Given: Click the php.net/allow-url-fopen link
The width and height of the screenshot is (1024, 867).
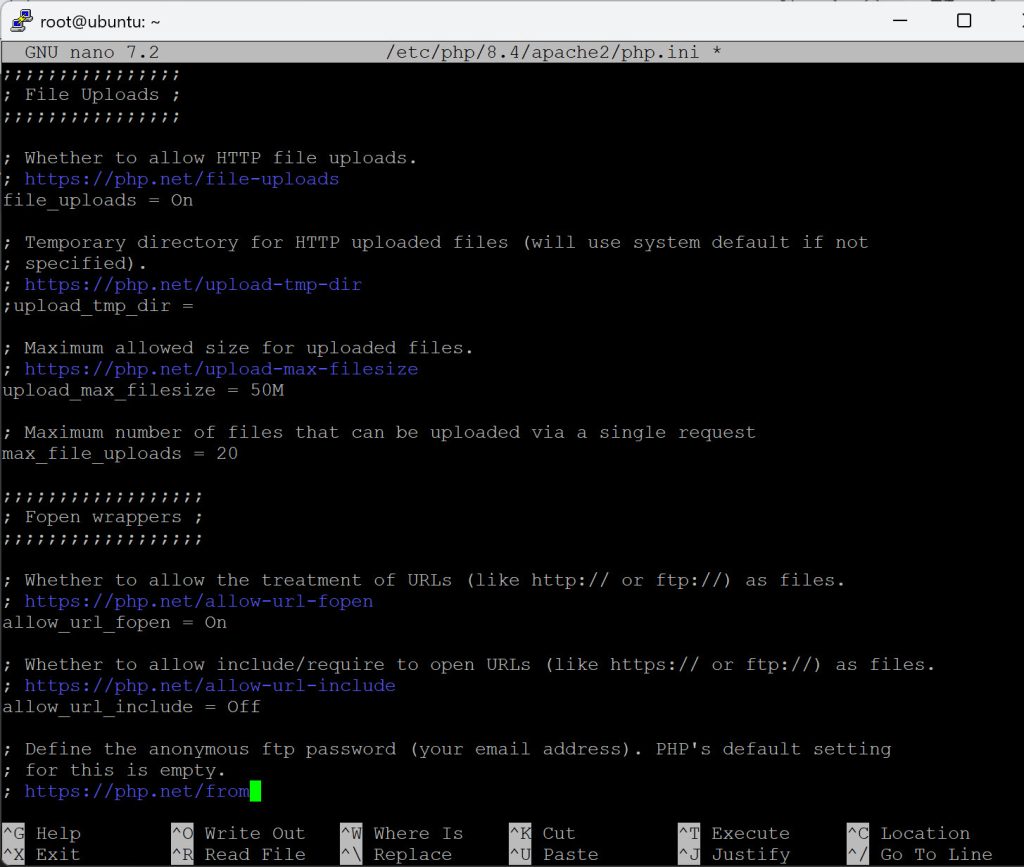Looking at the screenshot, I should (x=198, y=601).
